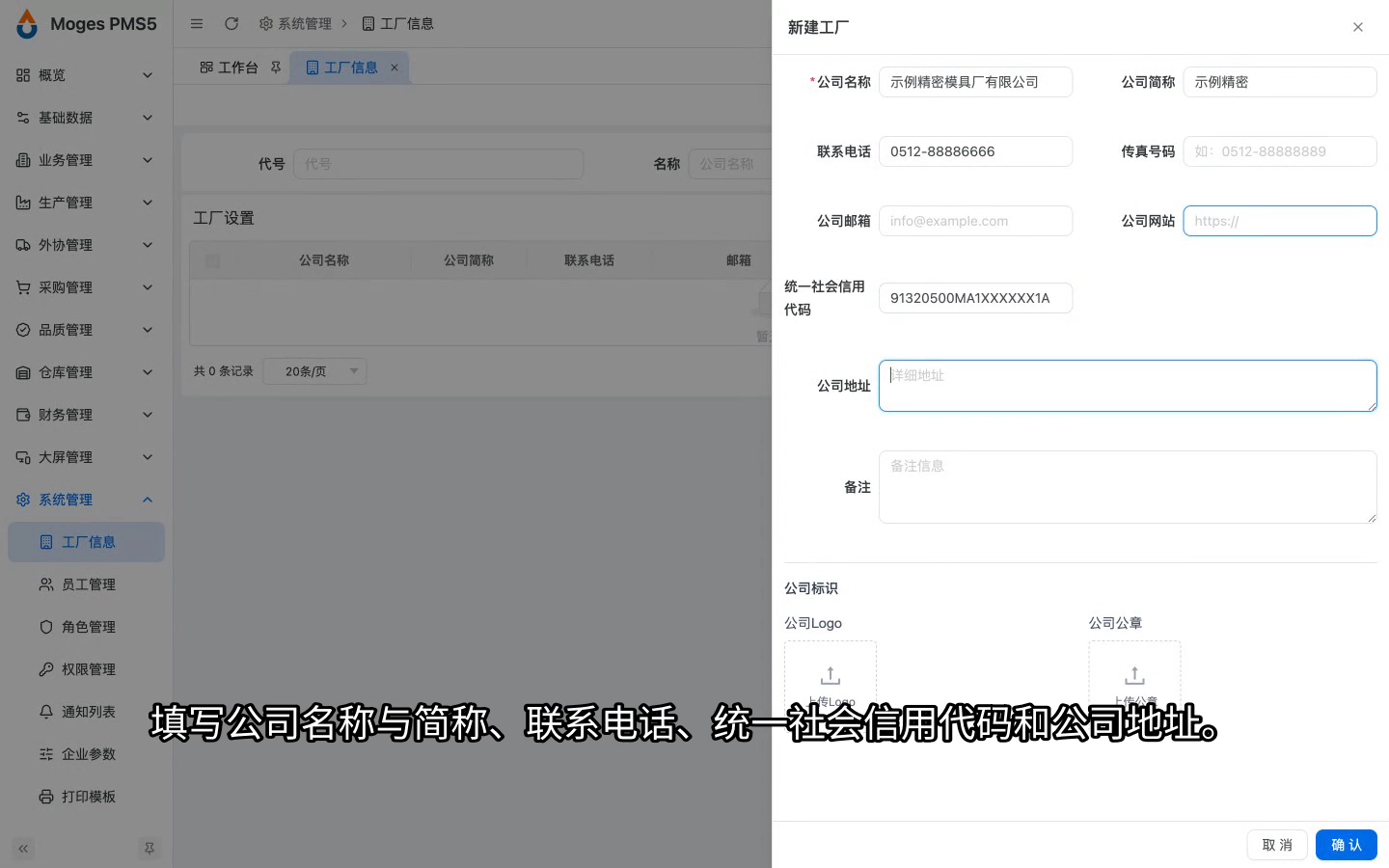Collapse the sidebar with double-chevron icon
This screenshot has width=1389, height=868.
click(23, 849)
